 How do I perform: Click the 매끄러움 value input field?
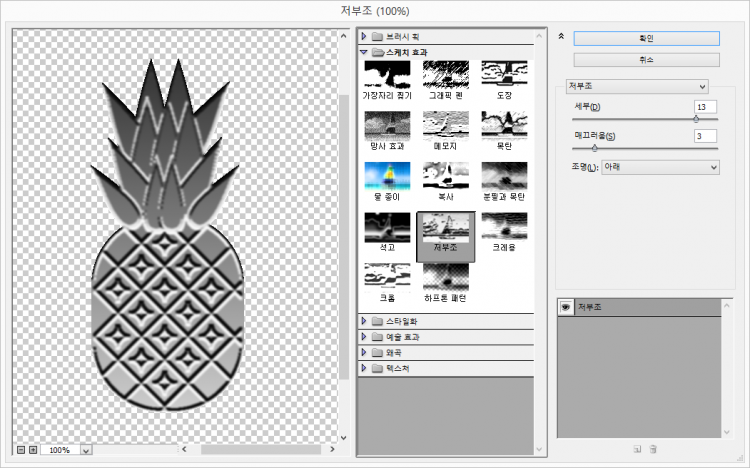(x=705, y=136)
